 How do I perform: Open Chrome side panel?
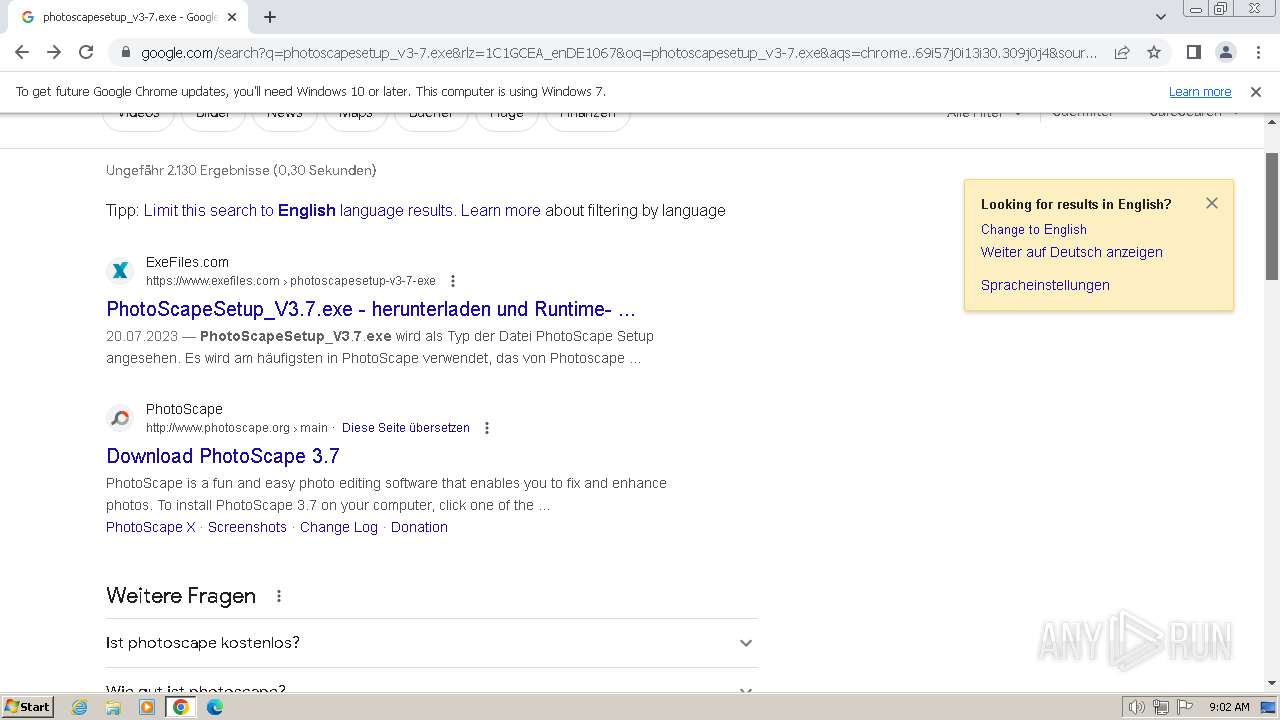tap(1194, 52)
